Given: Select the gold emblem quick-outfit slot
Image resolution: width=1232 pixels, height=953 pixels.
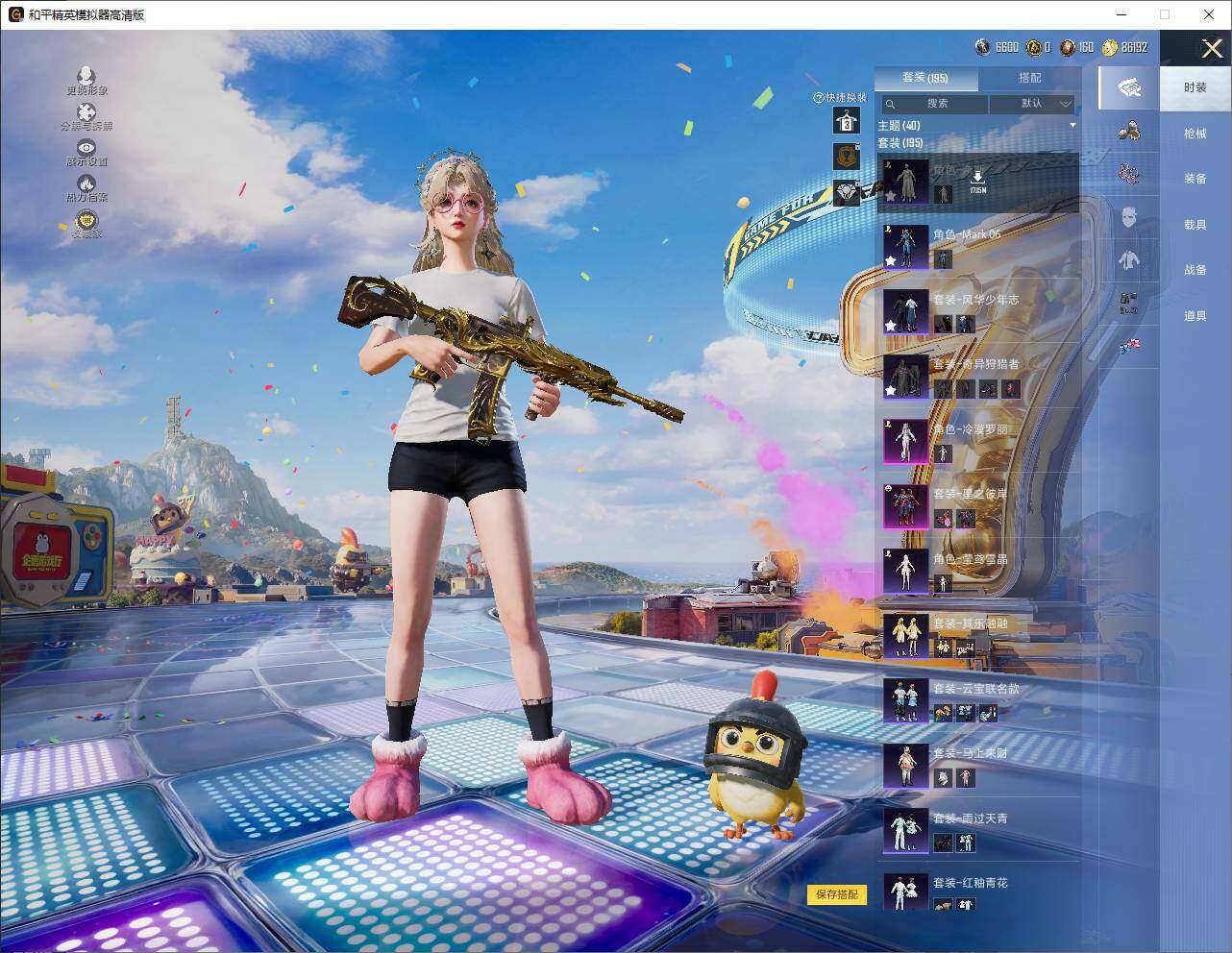Looking at the screenshot, I should 847,156.
